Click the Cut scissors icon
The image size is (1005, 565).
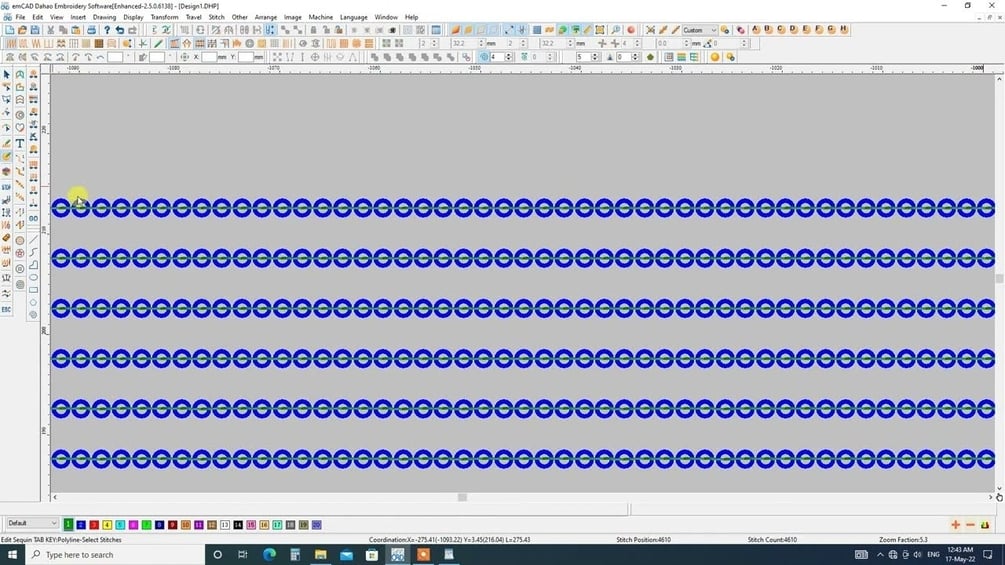tap(50, 30)
